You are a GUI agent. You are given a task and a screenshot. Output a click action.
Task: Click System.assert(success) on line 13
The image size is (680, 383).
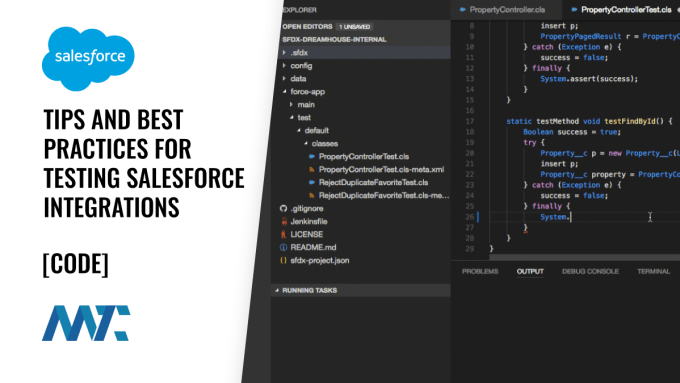coord(589,79)
